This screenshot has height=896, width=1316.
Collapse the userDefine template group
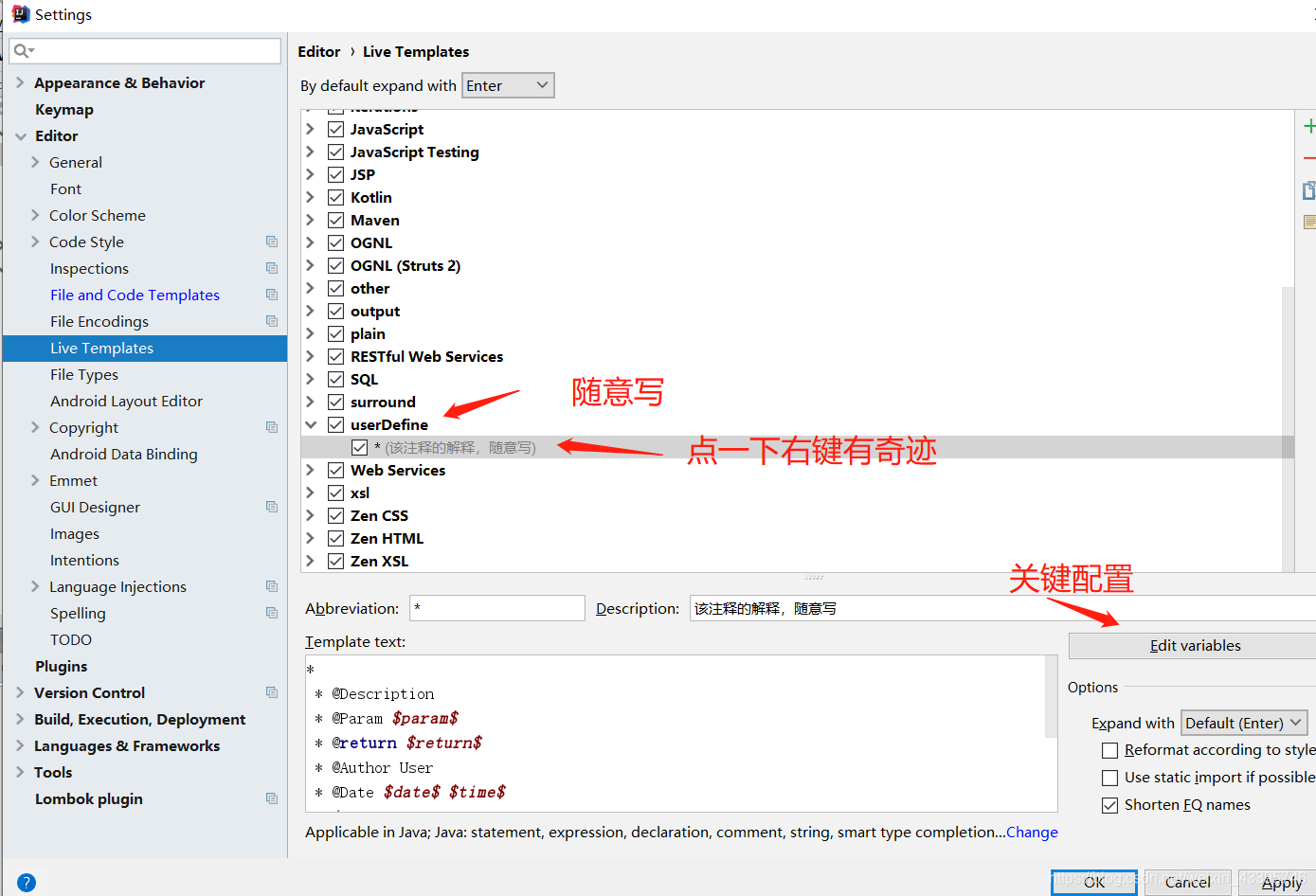pos(311,424)
